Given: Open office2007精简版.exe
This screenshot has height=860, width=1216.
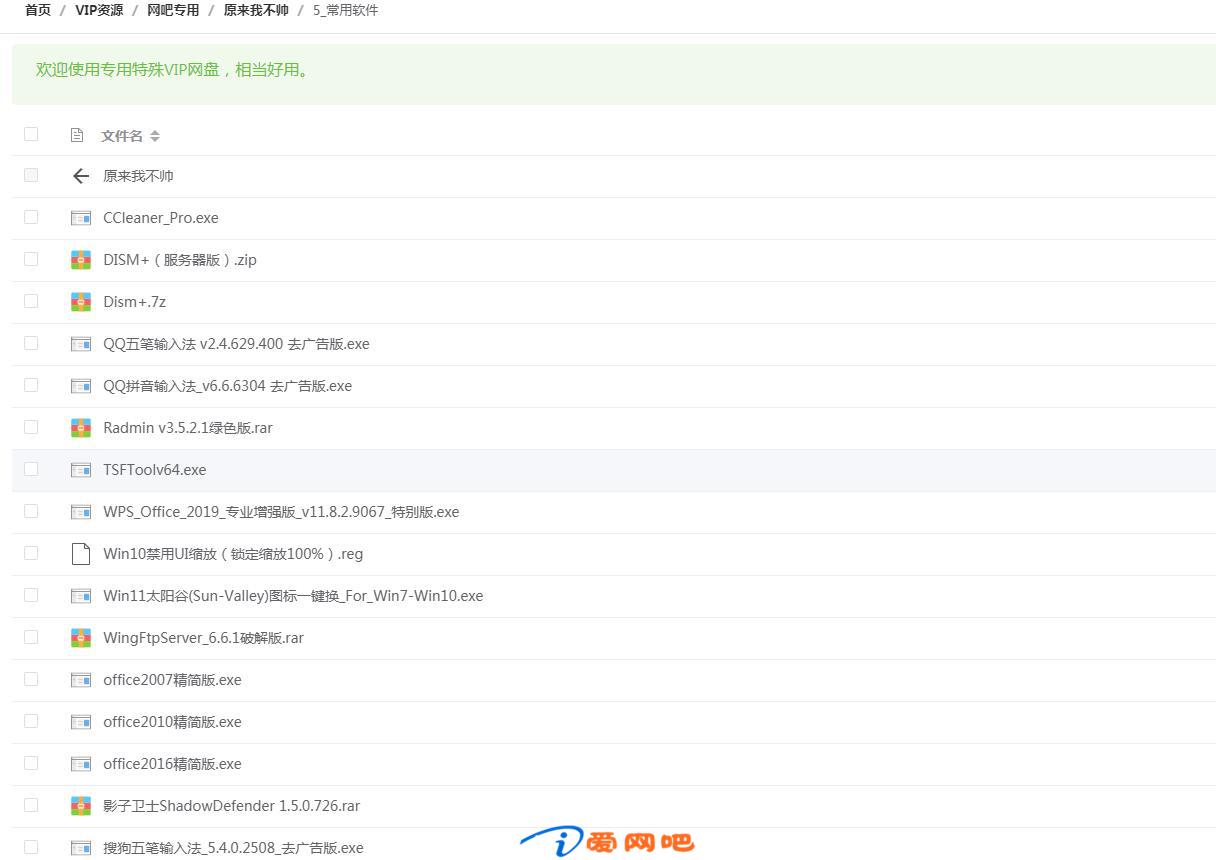Looking at the screenshot, I should [x=172, y=680].
